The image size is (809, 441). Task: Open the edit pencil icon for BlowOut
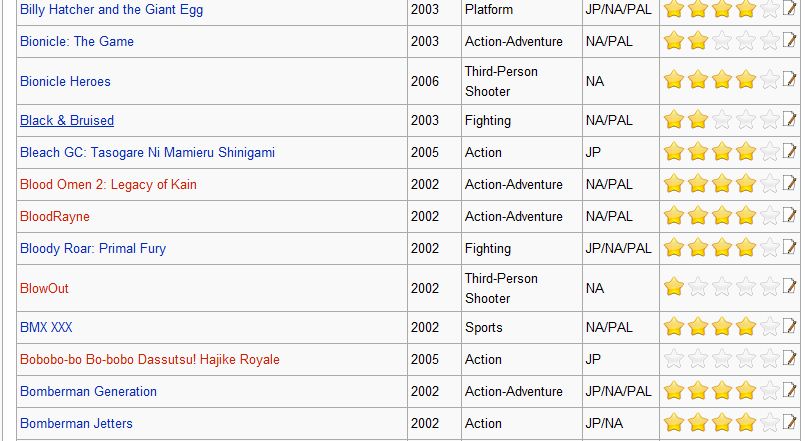point(789,286)
